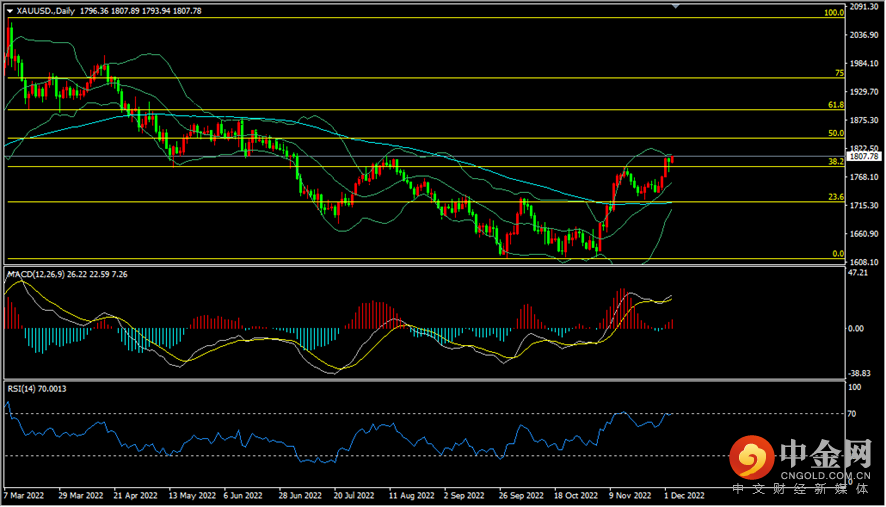Select the 0.0 Fibonacci base label

(x=838, y=254)
